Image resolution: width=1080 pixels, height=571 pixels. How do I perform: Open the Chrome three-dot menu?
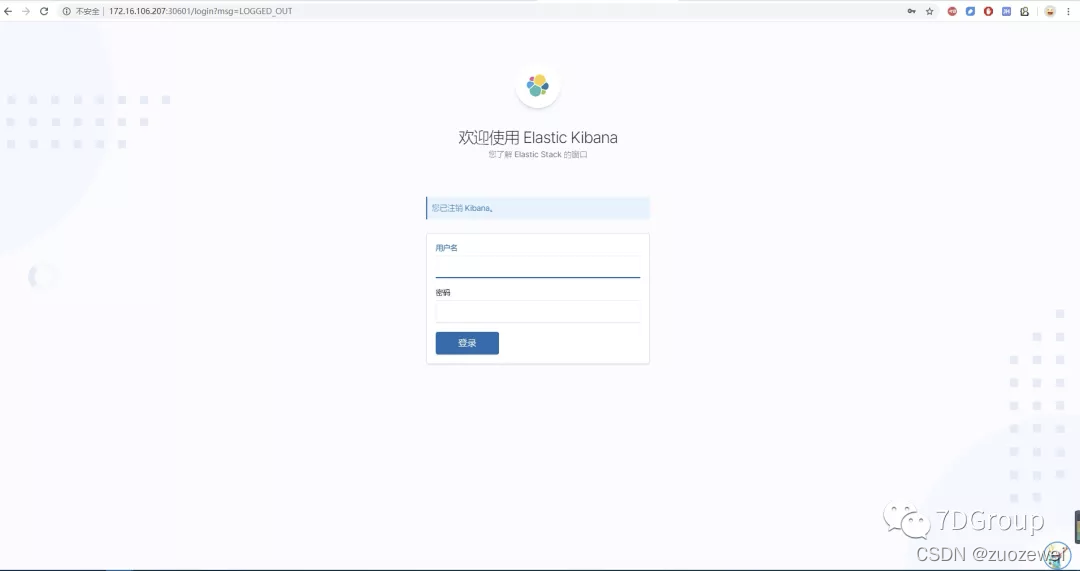pos(1068,11)
